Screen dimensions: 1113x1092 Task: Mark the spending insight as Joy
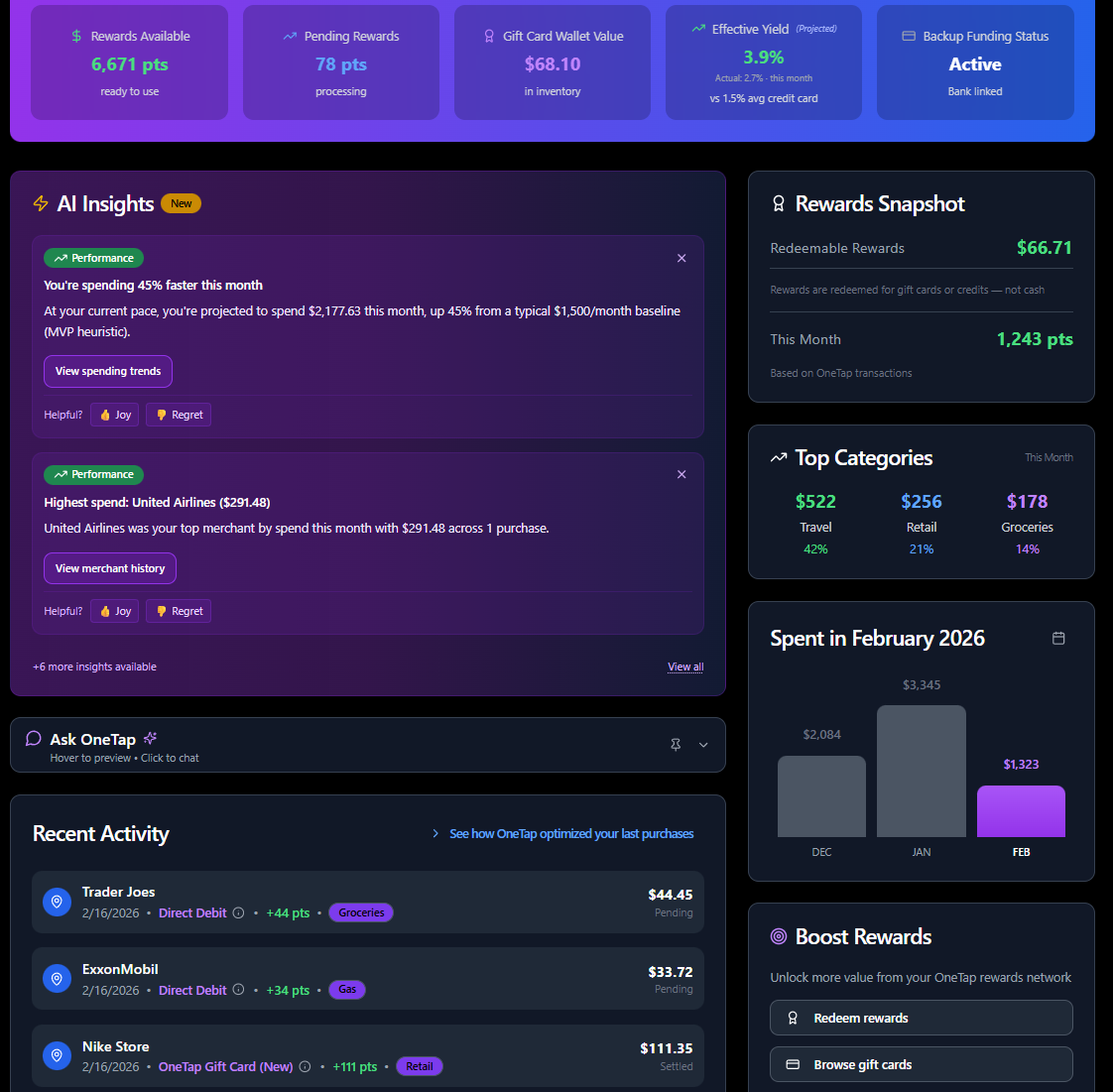tap(114, 415)
